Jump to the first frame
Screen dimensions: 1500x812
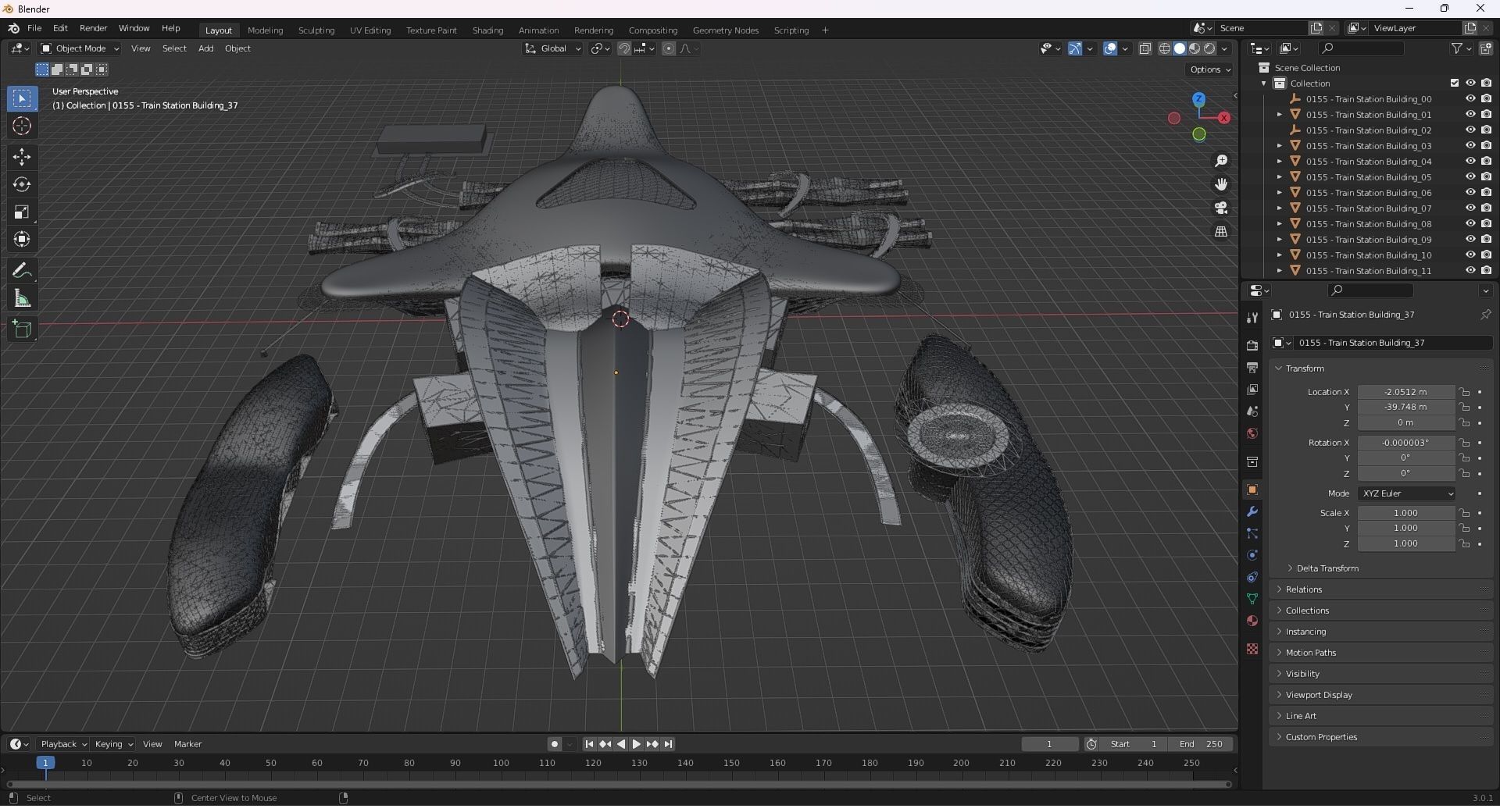(x=589, y=744)
